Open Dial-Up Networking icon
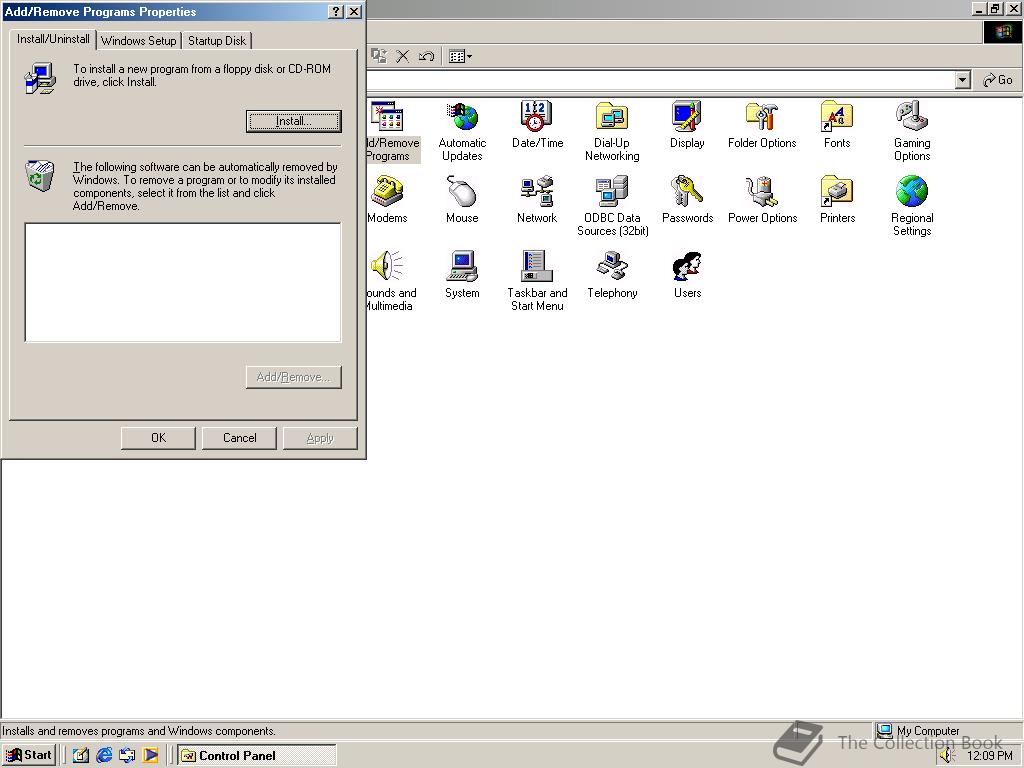 (612, 131)
